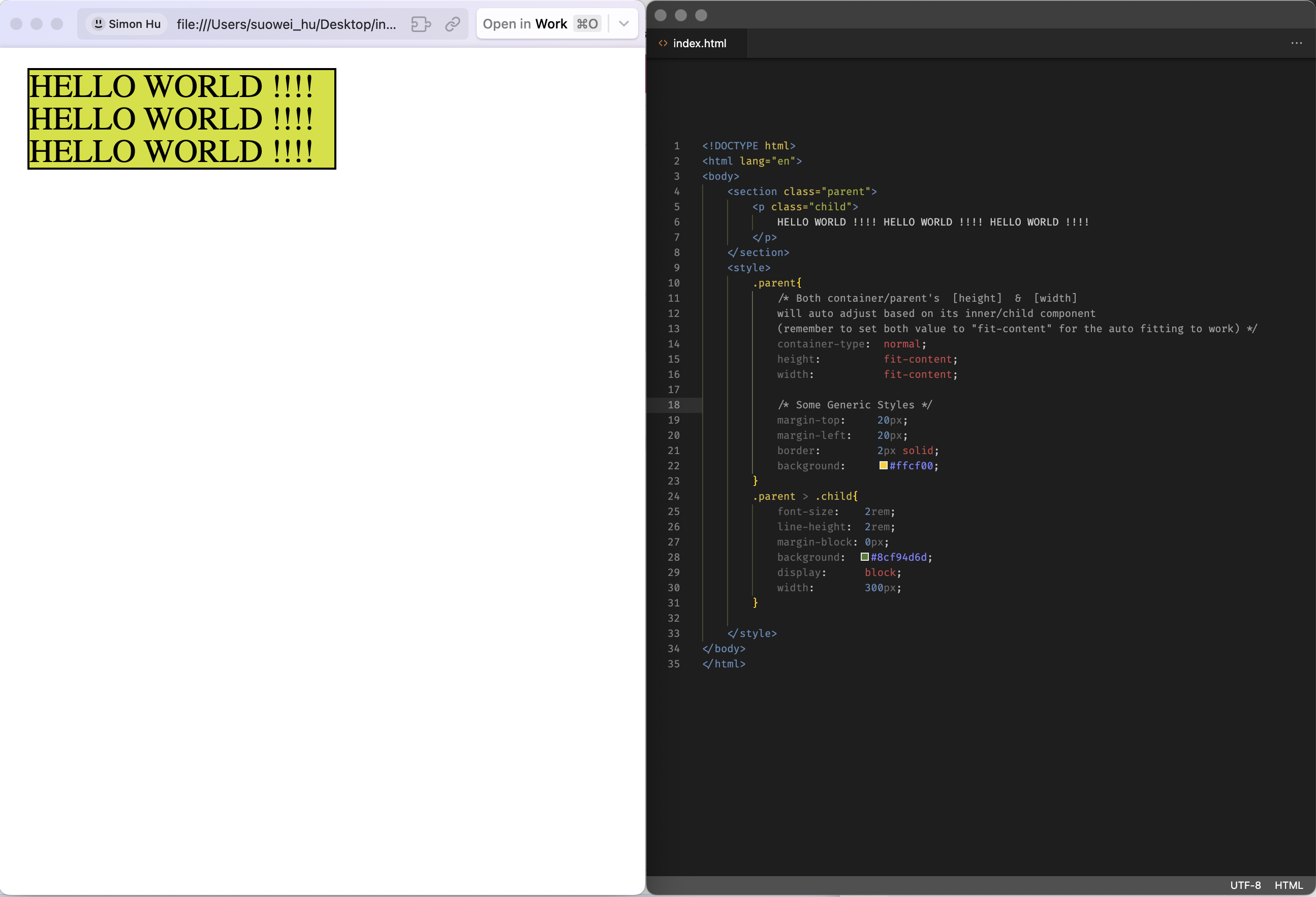The height and width of the screenshot is (897, 1316).
Task: Expand the Open in Work dropdown arrow
Action: [x=623, y=24]
